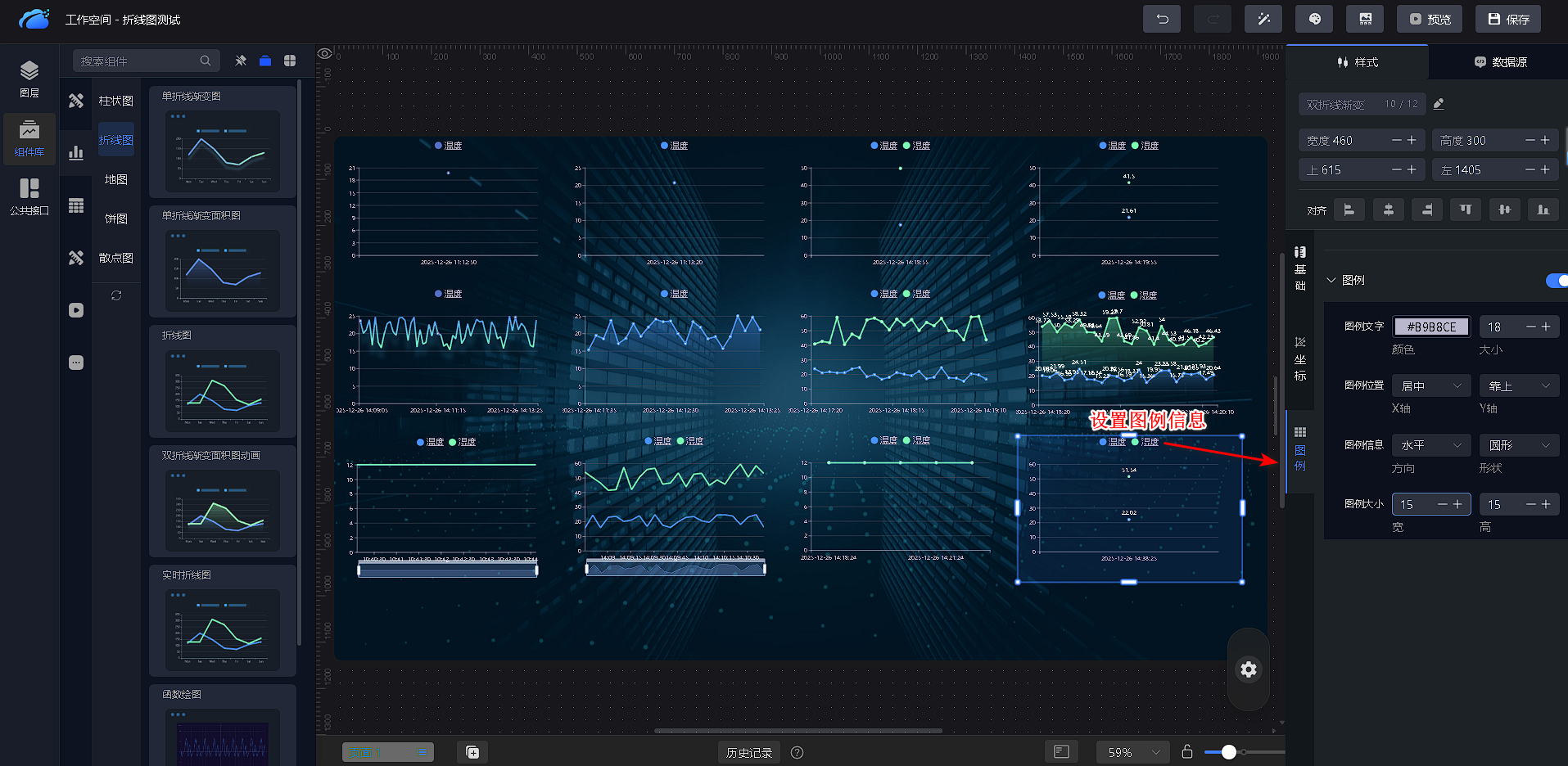Viewport: 1568px width, 766px height.
Task: Click the magic wand icon
Action: pyautogui.click(x=1263, y=19)
